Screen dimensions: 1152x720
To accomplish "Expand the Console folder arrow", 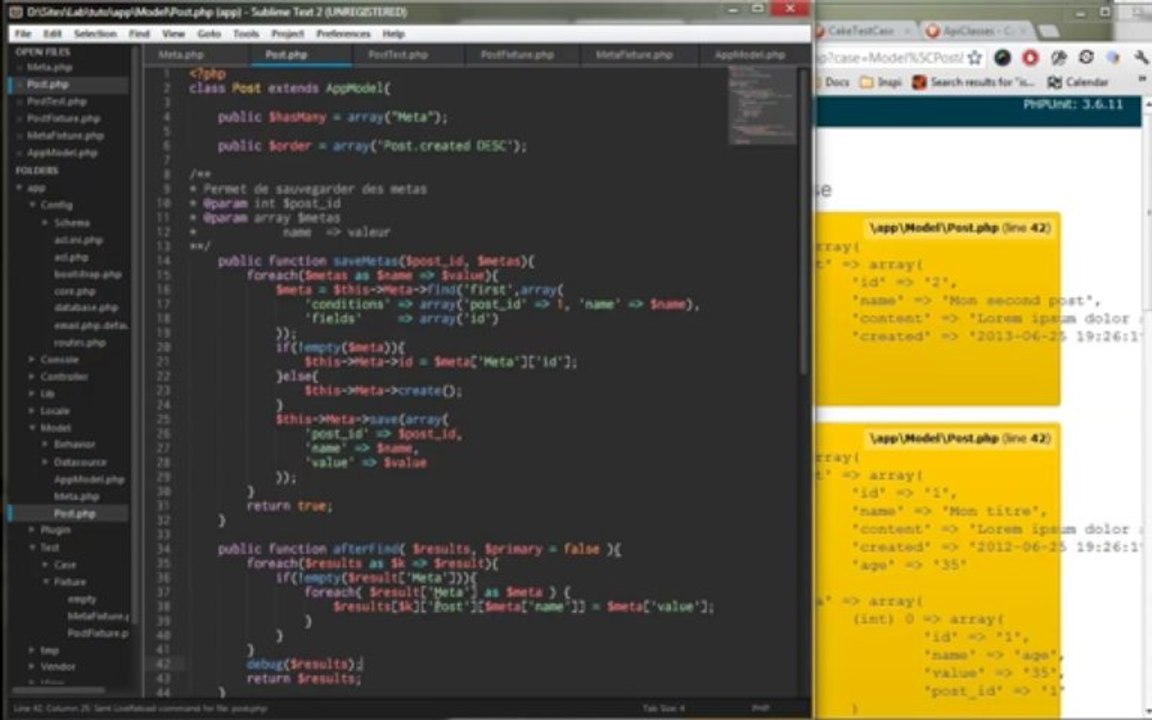I will click(32, 360).
